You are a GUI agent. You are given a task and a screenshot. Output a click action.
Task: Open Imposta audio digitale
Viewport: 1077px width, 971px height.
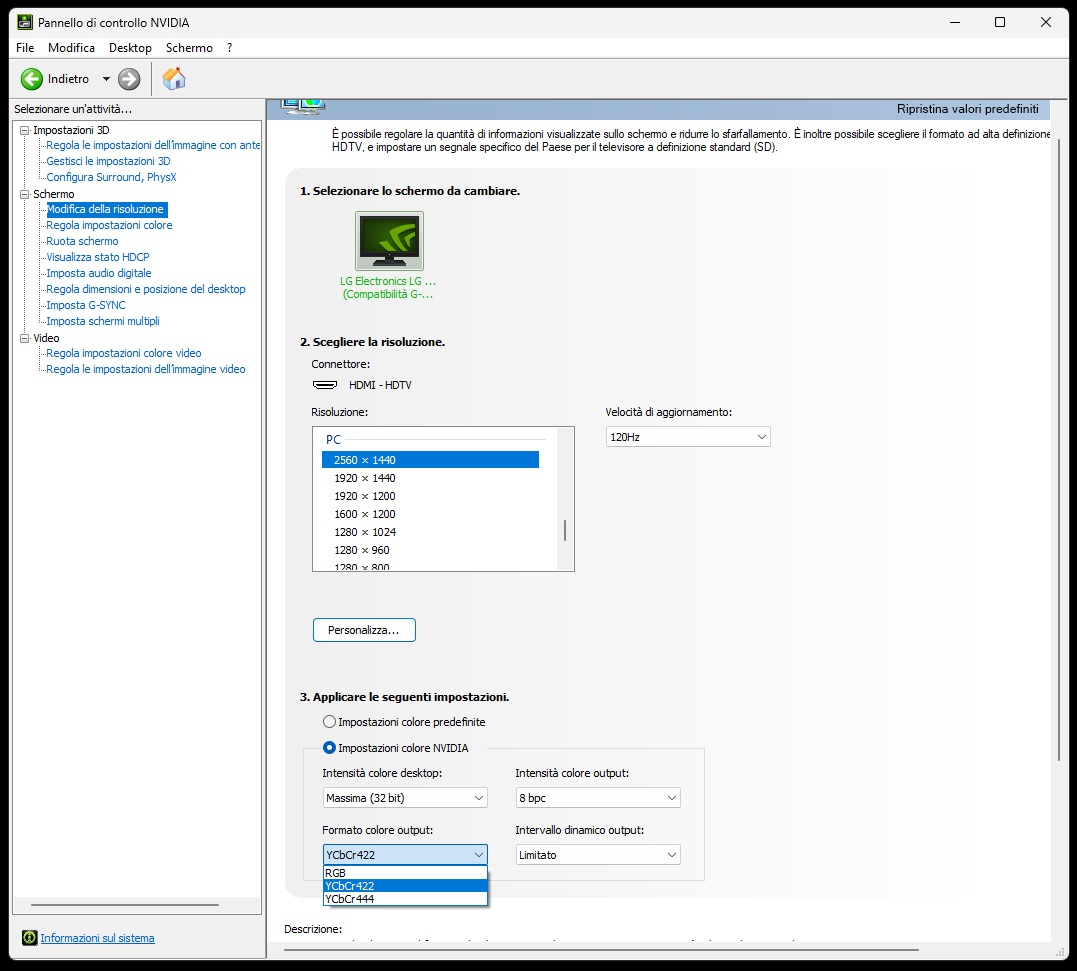(99, 273)
